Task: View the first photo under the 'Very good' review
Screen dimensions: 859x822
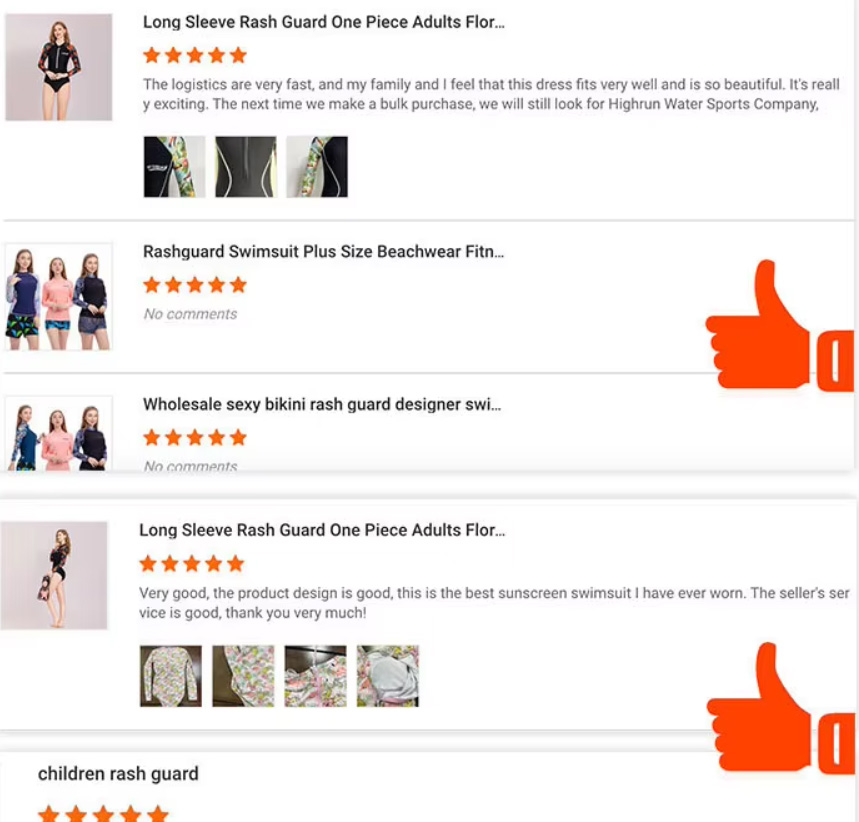Action: (x=171, y=676)
